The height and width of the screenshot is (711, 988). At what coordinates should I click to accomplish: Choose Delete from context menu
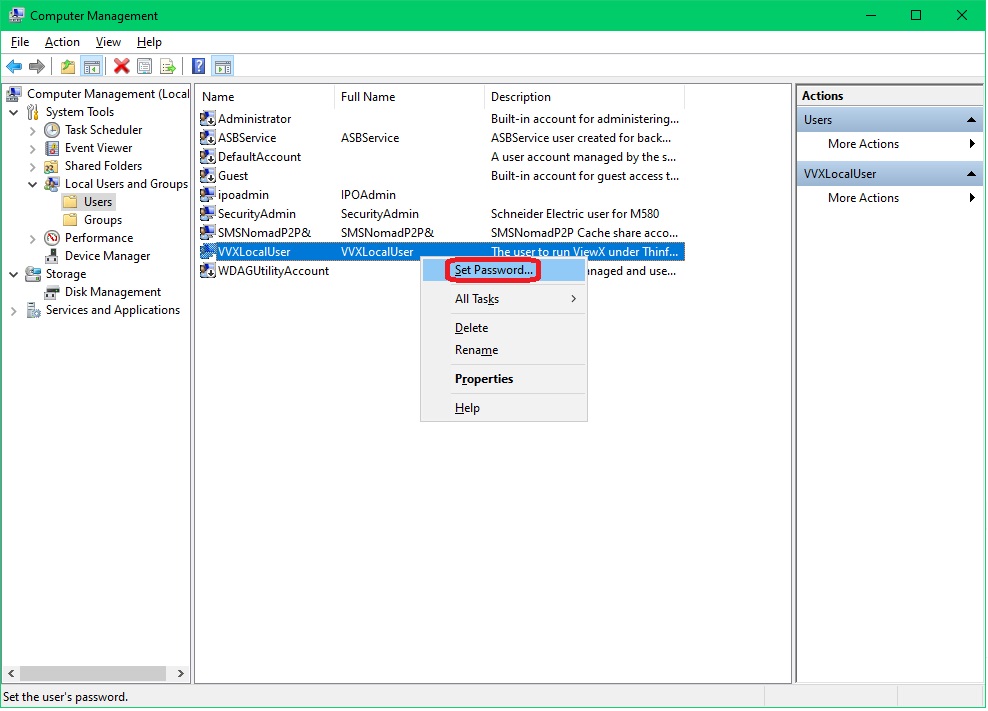point(503,328)
